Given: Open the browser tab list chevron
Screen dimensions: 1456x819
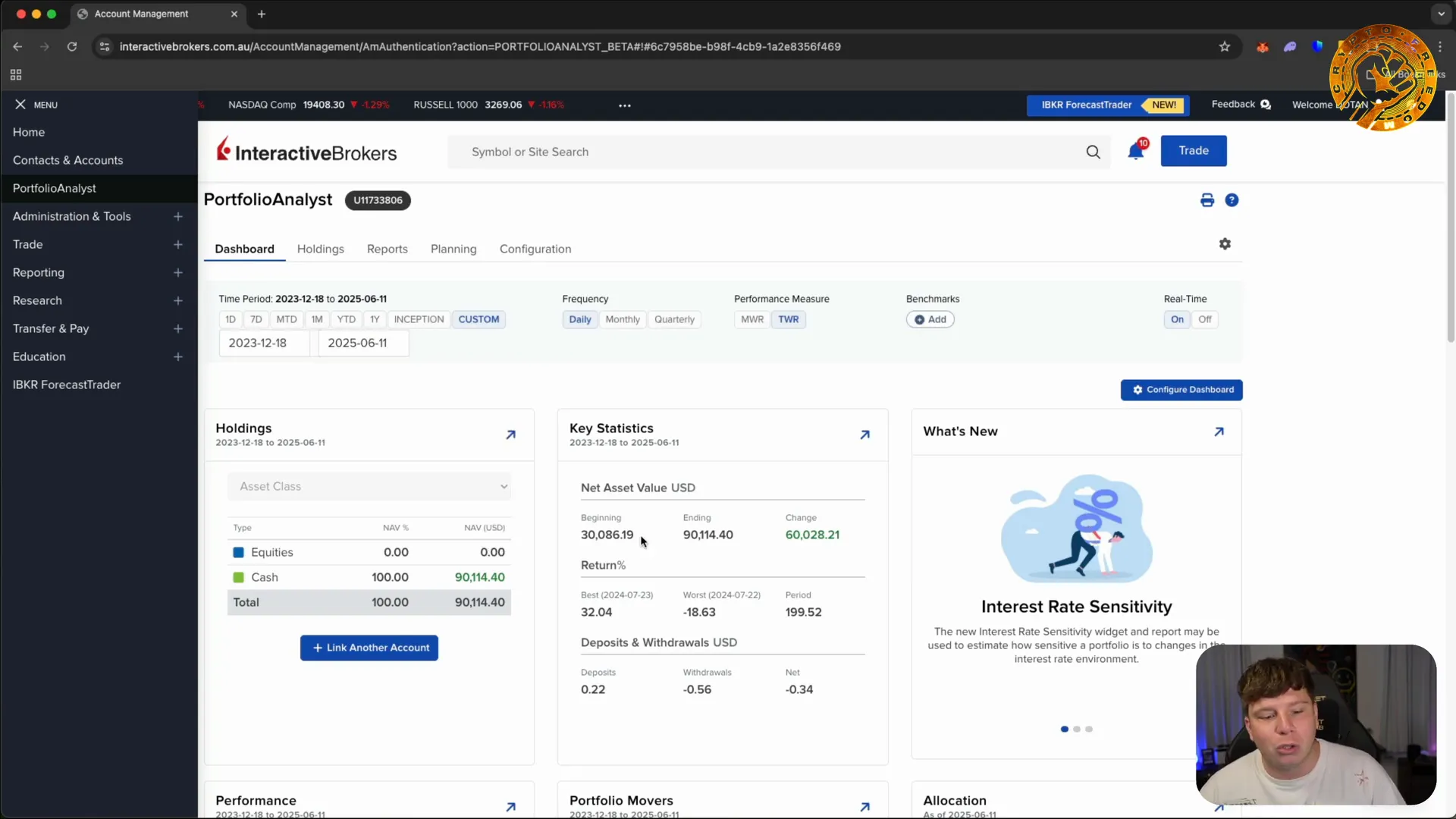Looking at the screenshot, I should pyautogui.click(x=1441, y=14).
